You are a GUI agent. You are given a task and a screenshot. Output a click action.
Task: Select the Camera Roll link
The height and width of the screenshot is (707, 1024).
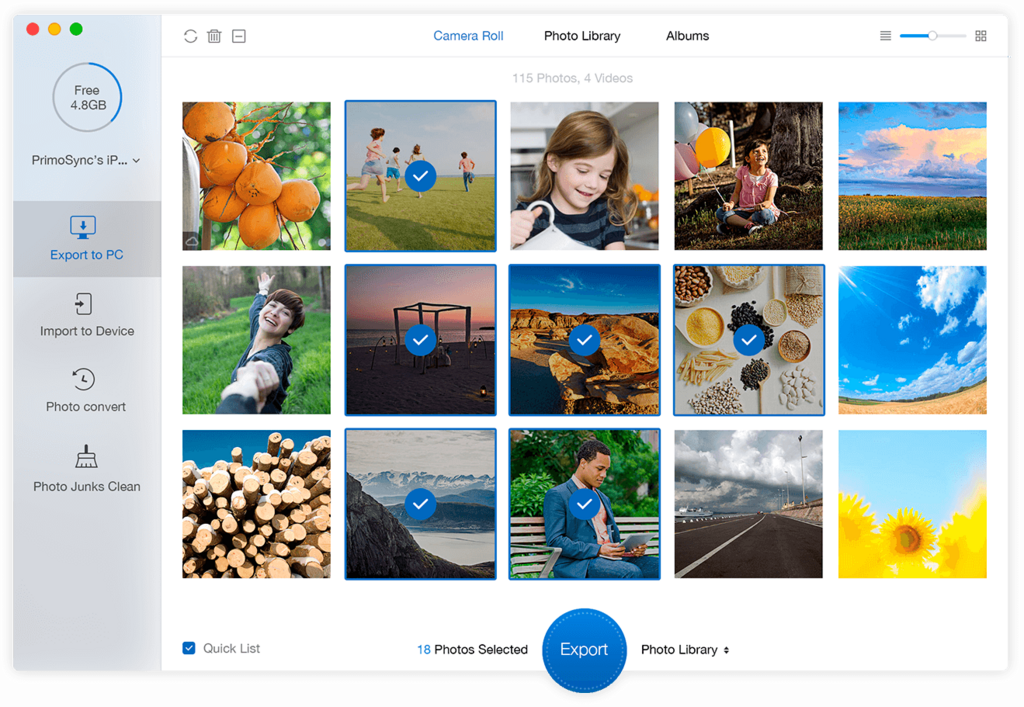click(x=468, y=35)
